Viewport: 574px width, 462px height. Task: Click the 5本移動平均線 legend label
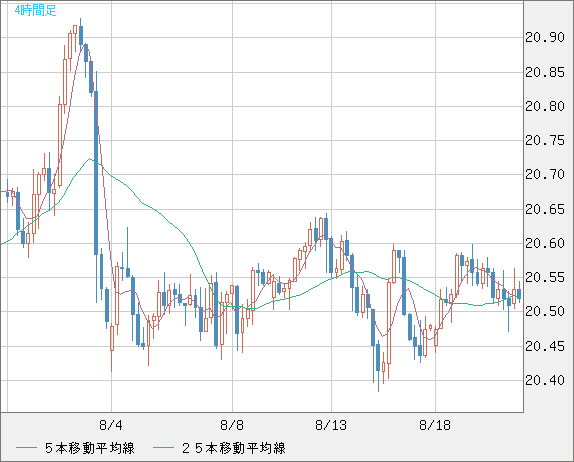[x=90, y=448]
